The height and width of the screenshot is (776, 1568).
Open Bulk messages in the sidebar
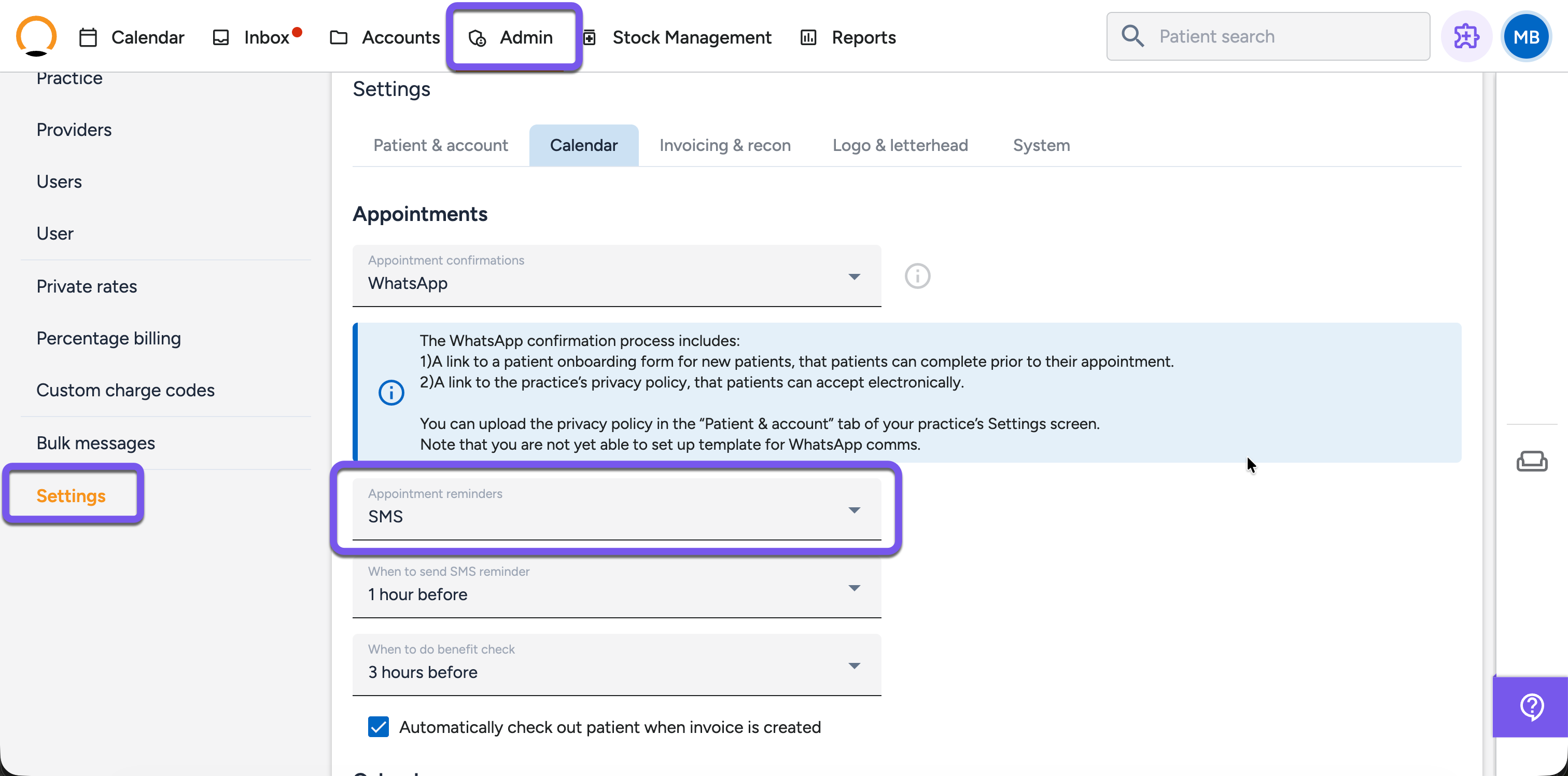pyautogui.click(x=95, y=443)
